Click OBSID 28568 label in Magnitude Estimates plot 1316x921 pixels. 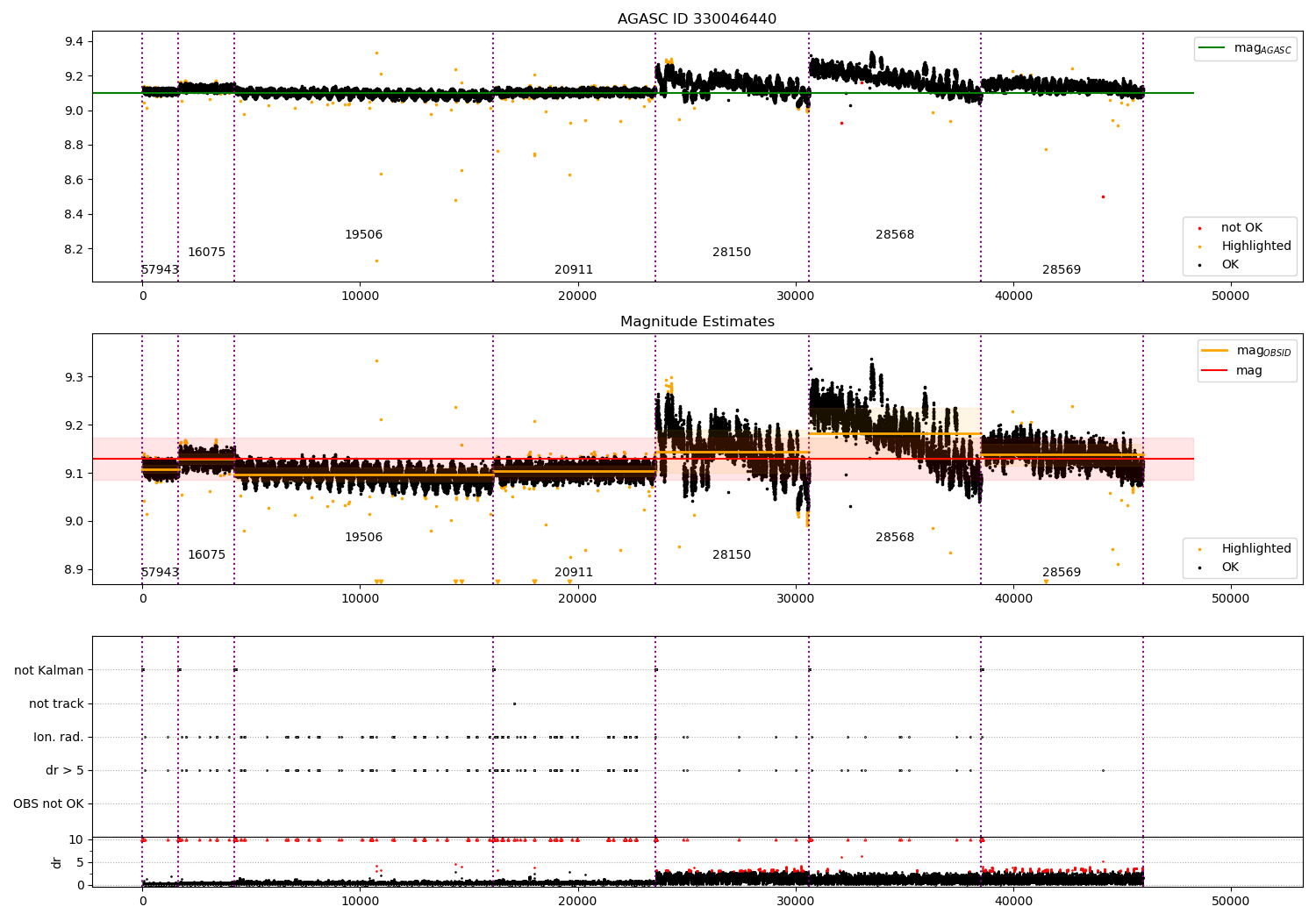coord(895,538)
